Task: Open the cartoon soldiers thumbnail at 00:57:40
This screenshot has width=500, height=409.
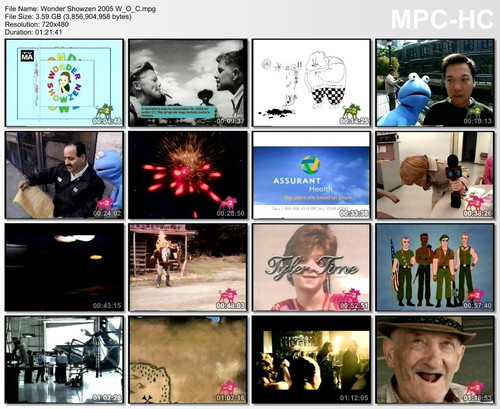Action: [435, 267]
